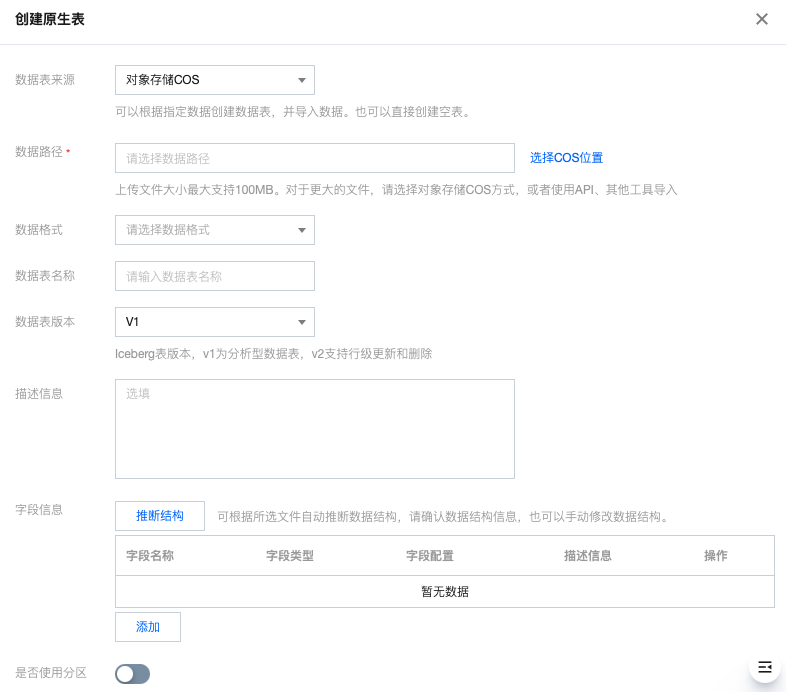Click the 字段信息 section label
786x692 pixels.
39,509
